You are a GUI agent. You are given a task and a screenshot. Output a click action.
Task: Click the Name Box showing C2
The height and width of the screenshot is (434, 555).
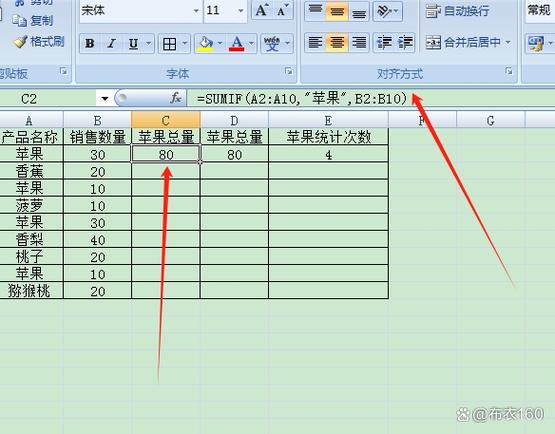(48, 98)
